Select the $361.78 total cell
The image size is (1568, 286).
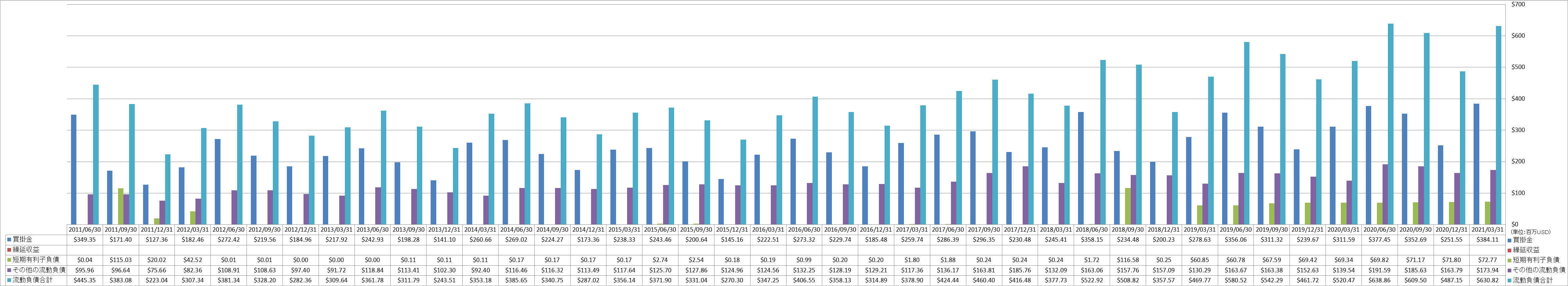tap(373, 280)
